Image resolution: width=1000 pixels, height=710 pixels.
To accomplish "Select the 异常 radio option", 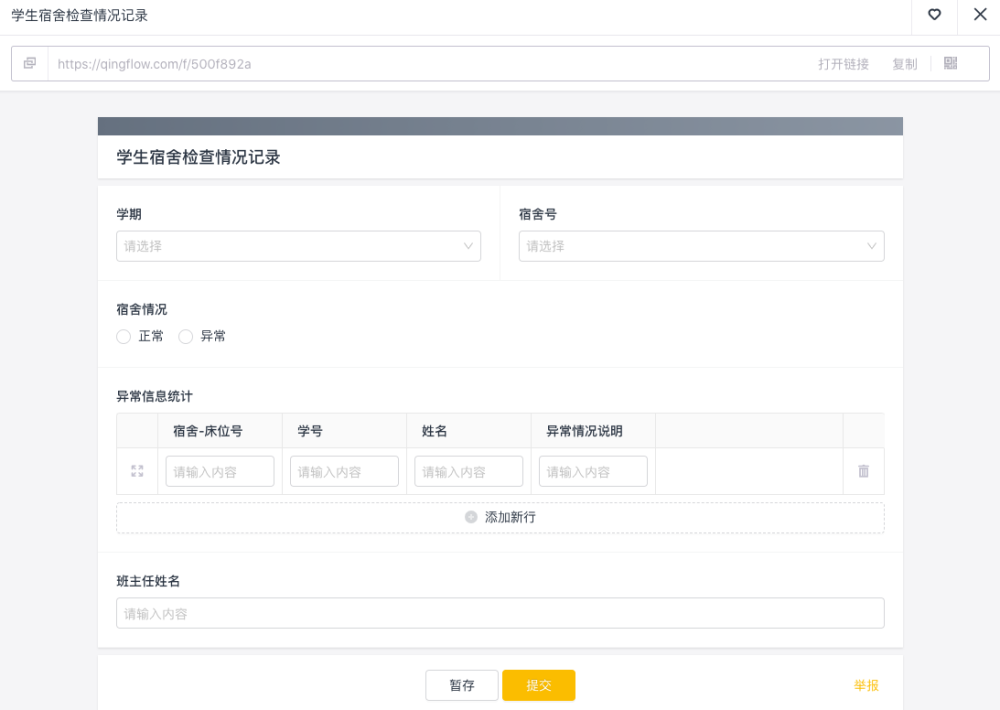I will pos(186,337).
